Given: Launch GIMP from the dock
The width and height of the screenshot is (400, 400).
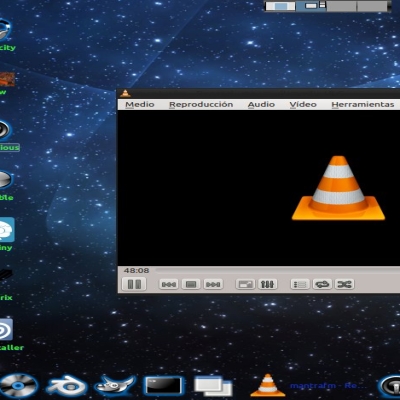Looking at the screenshot, I should tap(115, 386).
